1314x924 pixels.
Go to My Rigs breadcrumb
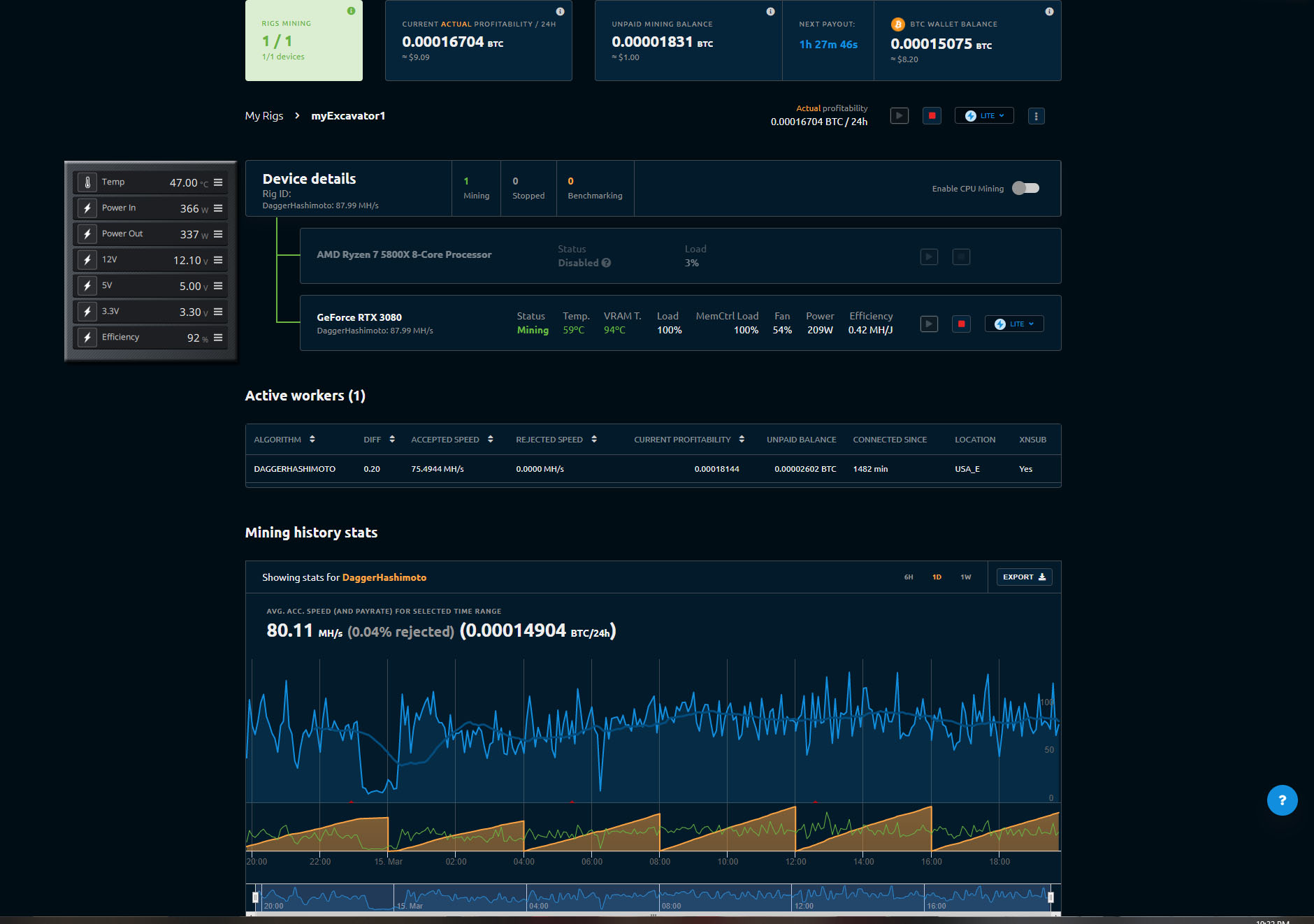[264, 116]
